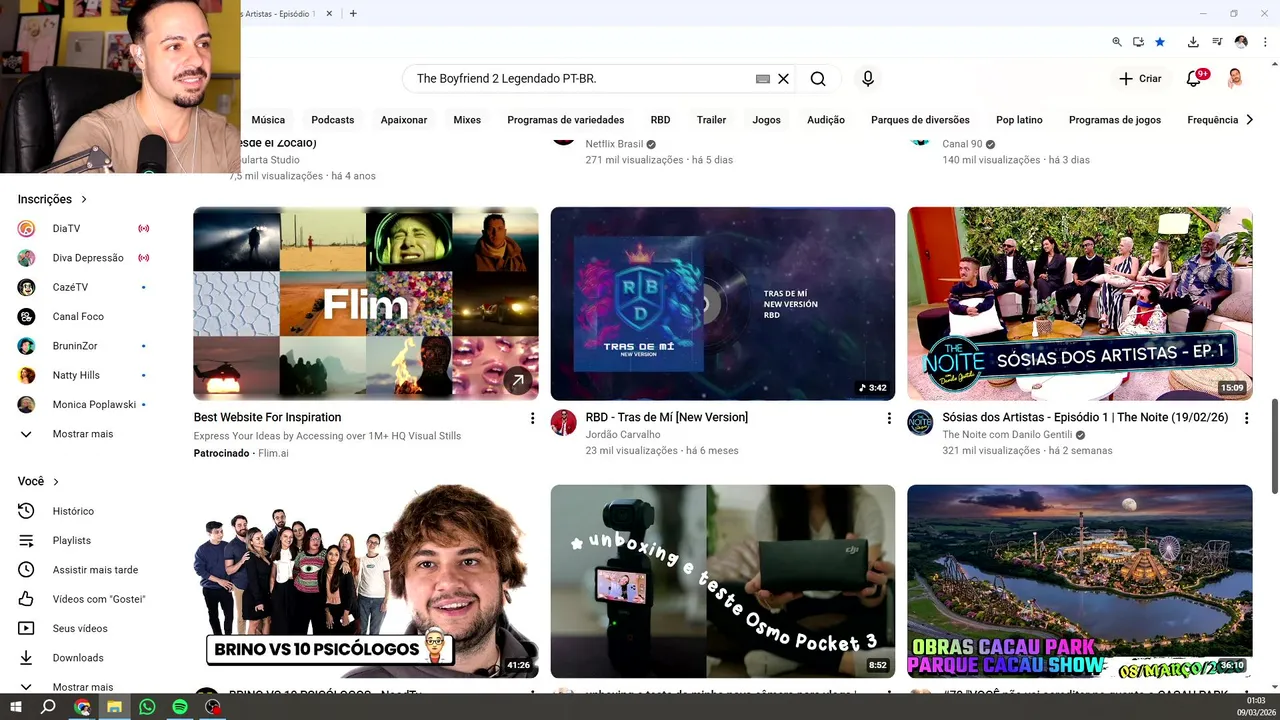This screenshot has width=1280, height=720.
Task: Open options menu for RBD Tras de Mí
Action: (x=889, y=418)
